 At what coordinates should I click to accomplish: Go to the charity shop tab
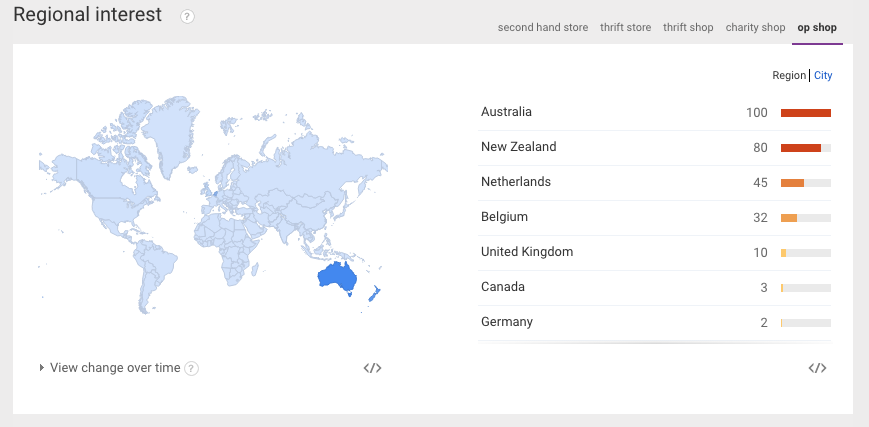tap(755, 28)
